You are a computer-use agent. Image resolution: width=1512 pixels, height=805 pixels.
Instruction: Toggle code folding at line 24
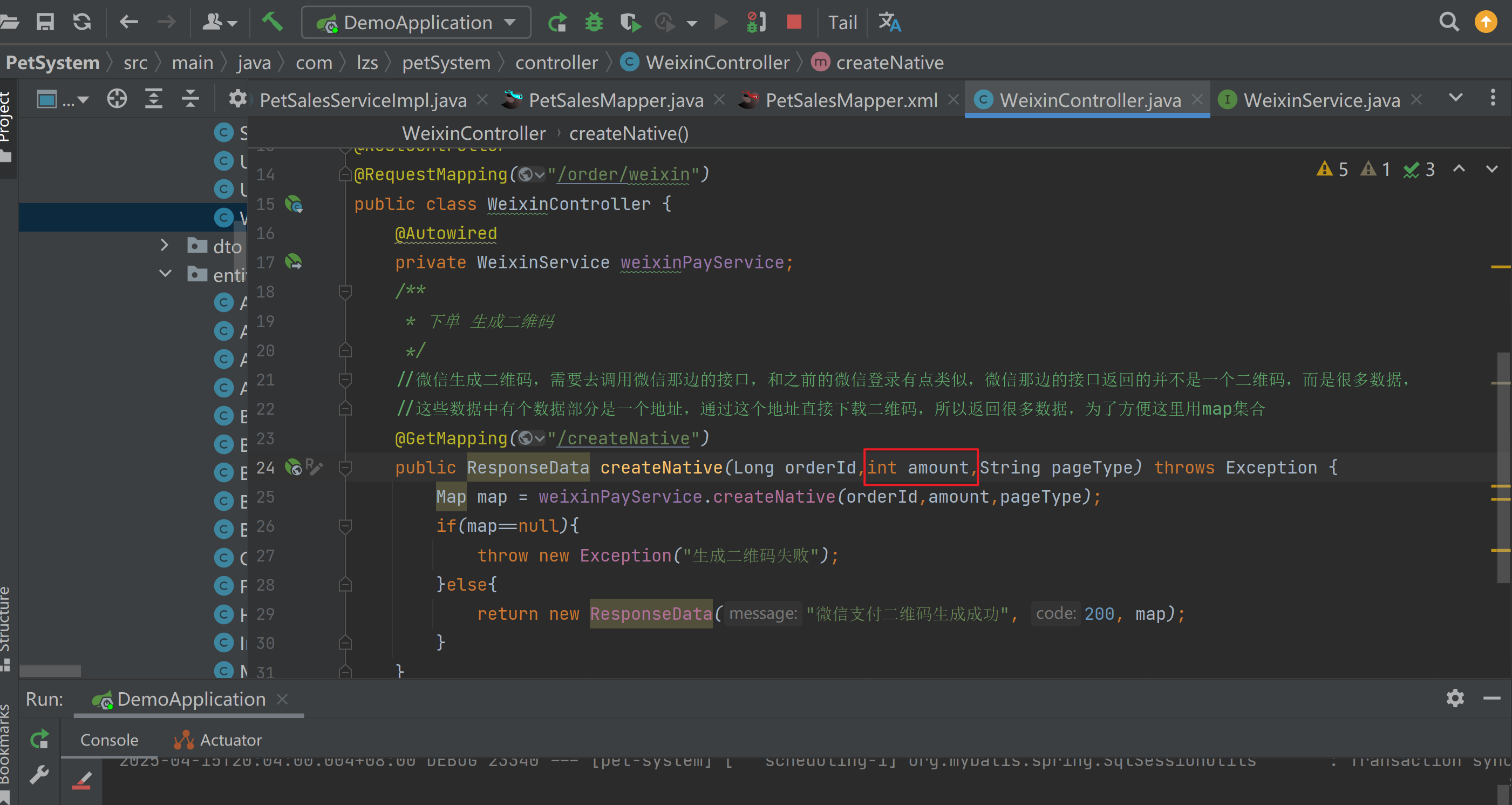(x=345, y=468)
